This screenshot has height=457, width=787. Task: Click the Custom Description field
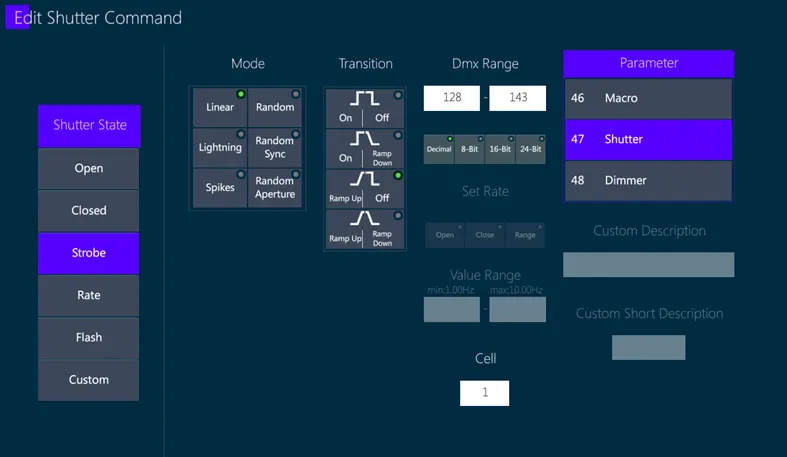648,265
